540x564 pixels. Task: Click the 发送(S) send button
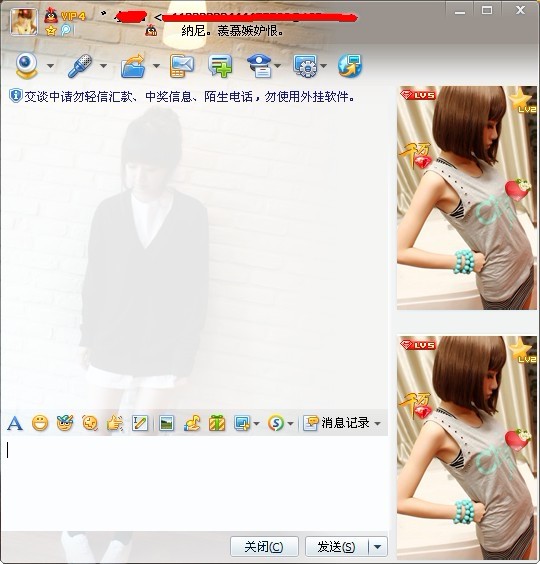337,547
